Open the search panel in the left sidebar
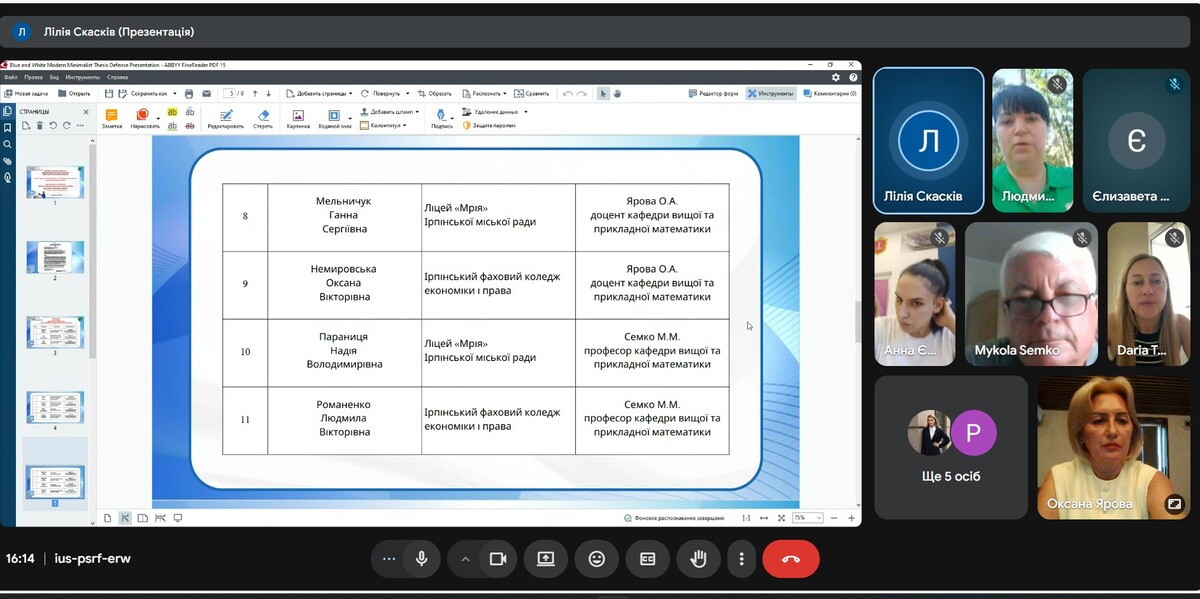This screenshot has height=599, width=1200. (x=8, y=144)
